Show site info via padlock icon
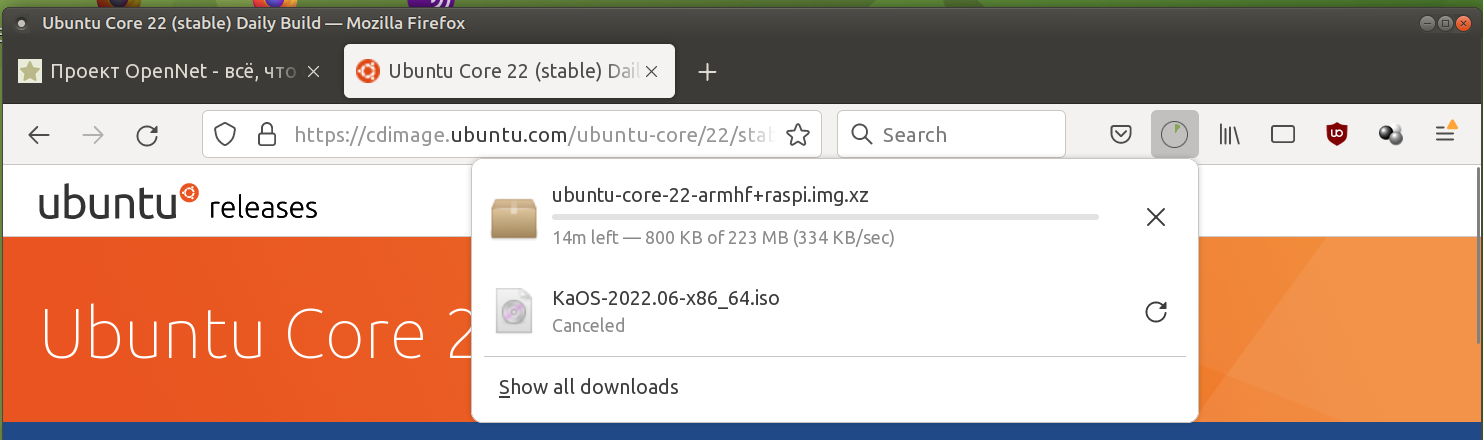The height and width of the screenshot is (440, 1483). coord(266,135)
